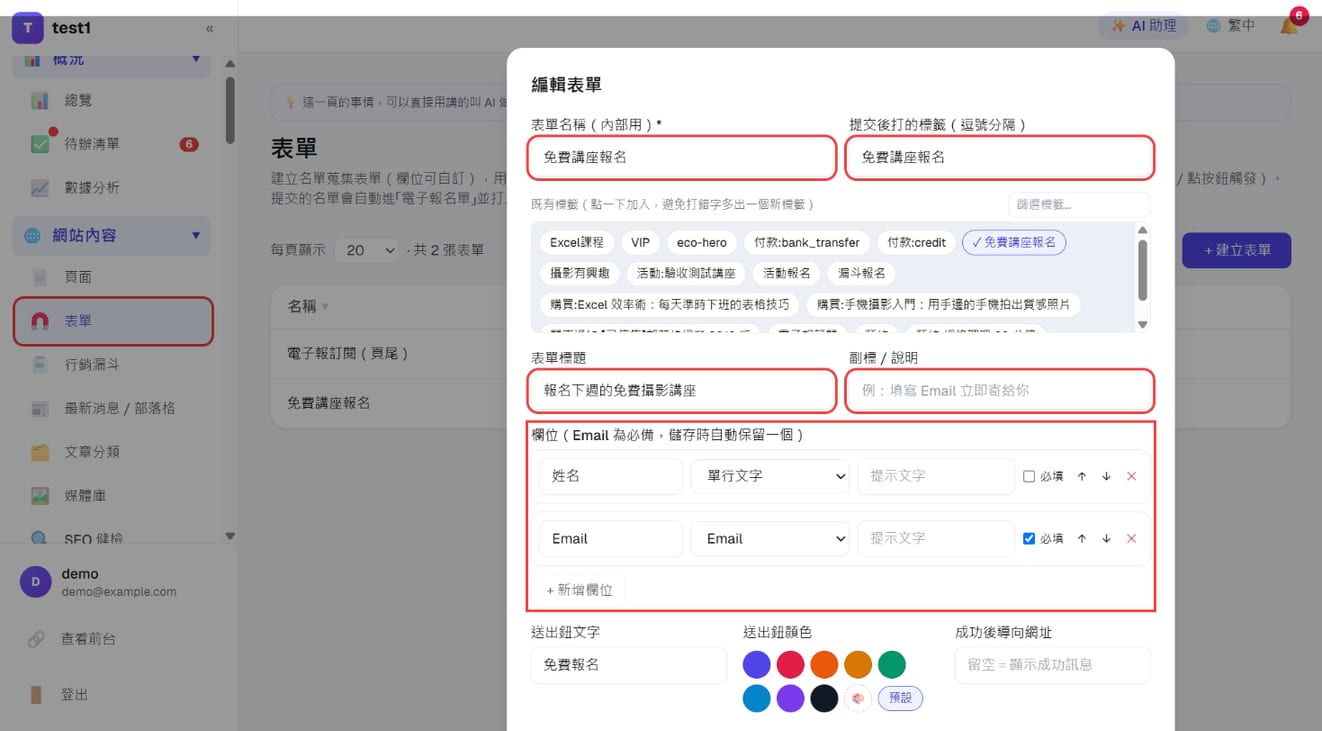Click the 成功後導向網址 input field
Image resolution: width=1322 pixels, height=731 pixels.
(1053, 665)
